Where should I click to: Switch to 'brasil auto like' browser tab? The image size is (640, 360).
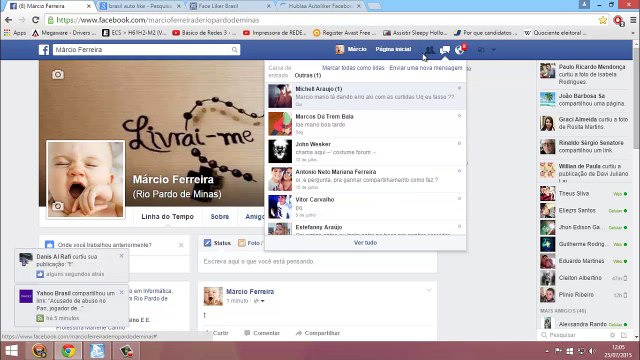click(140, 6)
